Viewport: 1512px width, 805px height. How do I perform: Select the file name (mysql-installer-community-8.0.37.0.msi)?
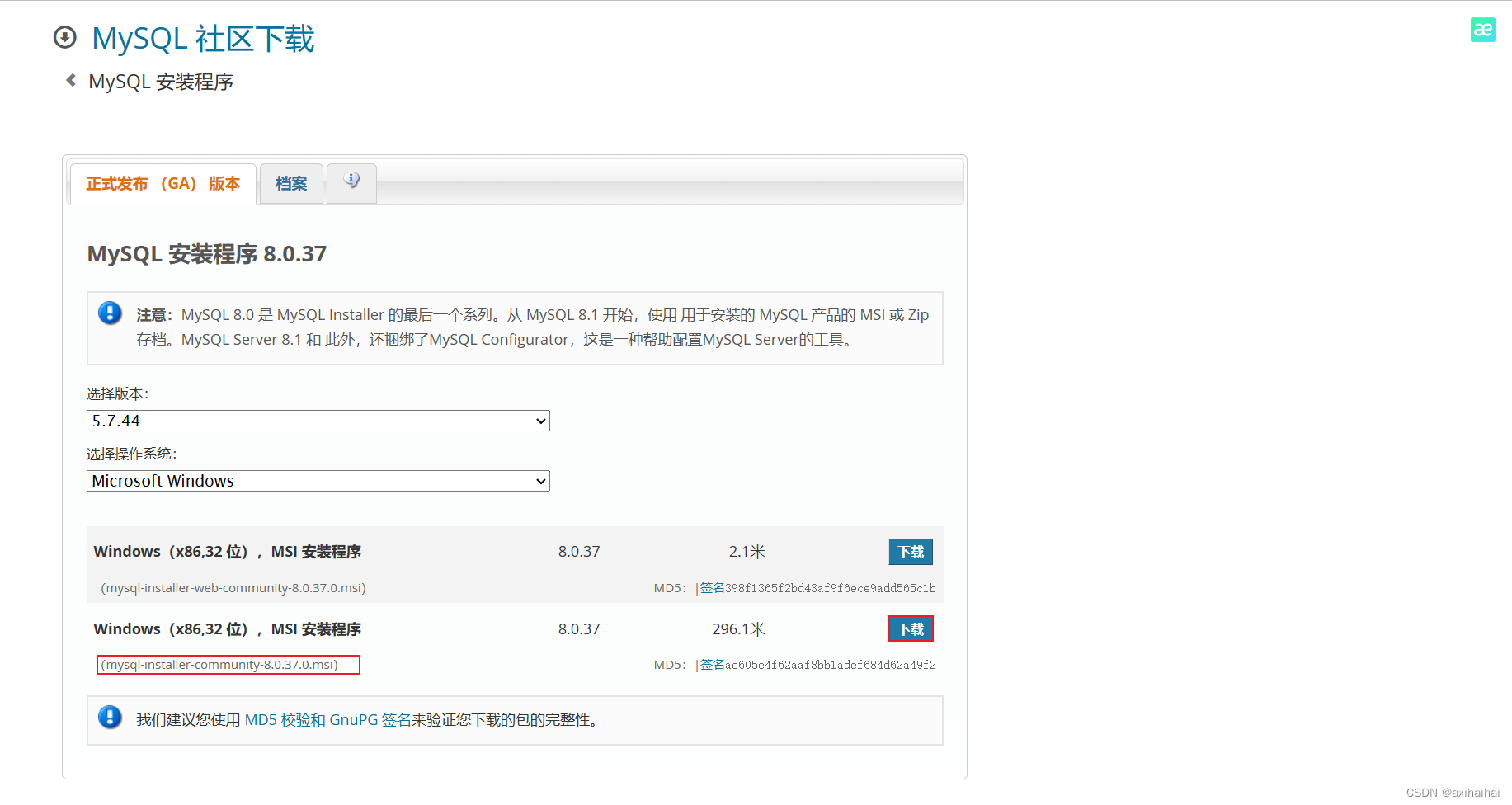point(219,665)
